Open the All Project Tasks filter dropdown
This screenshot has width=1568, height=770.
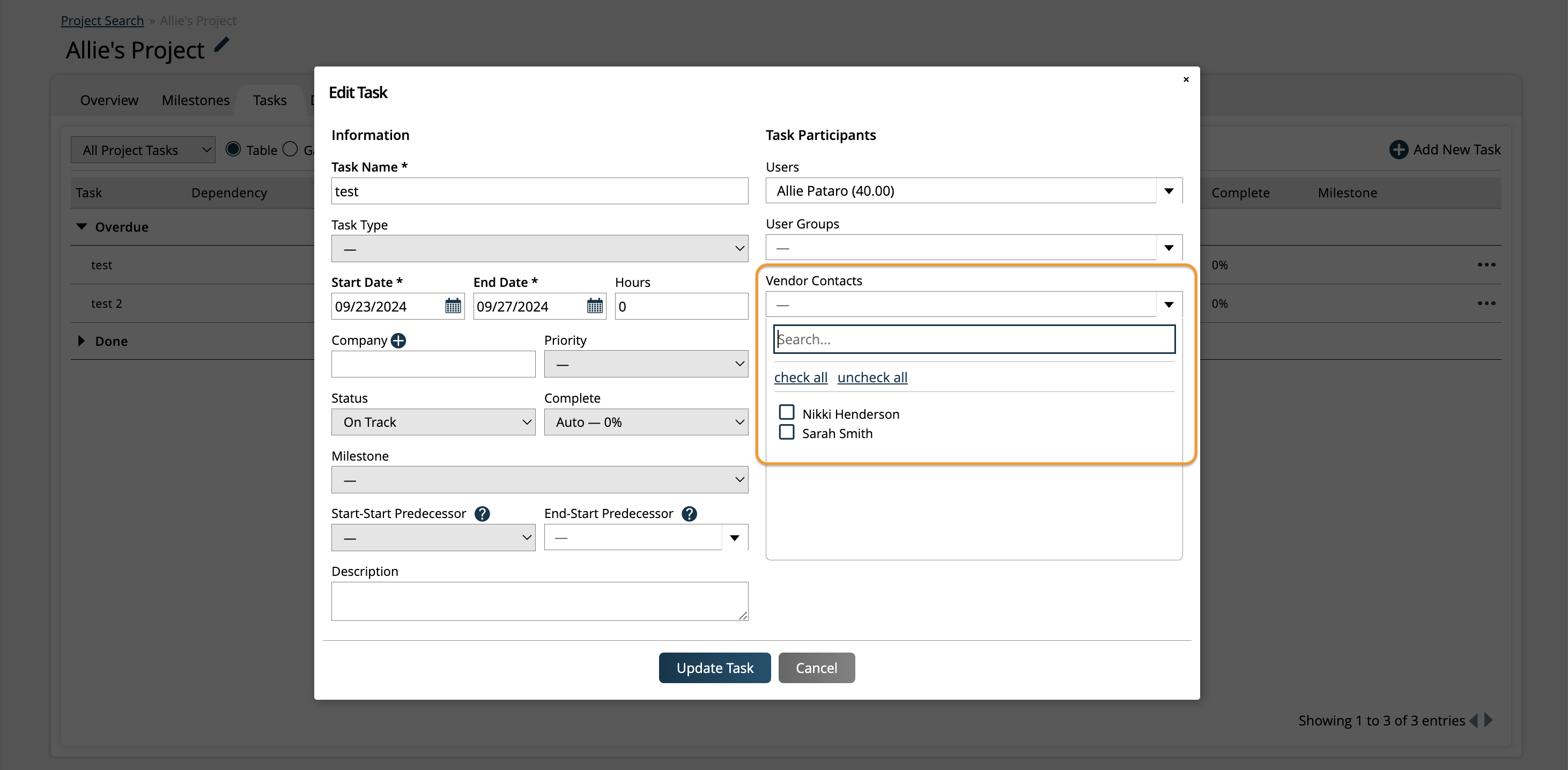tap(143, 150)
